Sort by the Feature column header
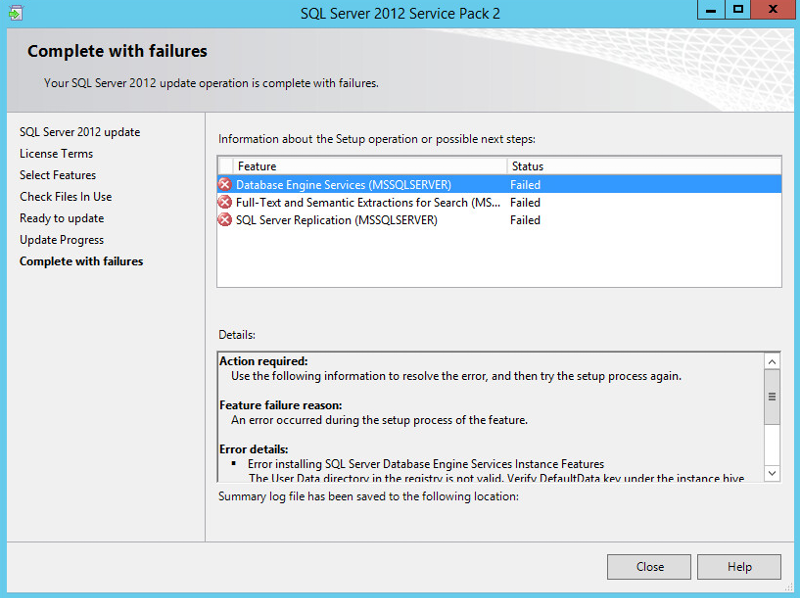This screenshot has width=800, height=598. (x=370, y=166)
